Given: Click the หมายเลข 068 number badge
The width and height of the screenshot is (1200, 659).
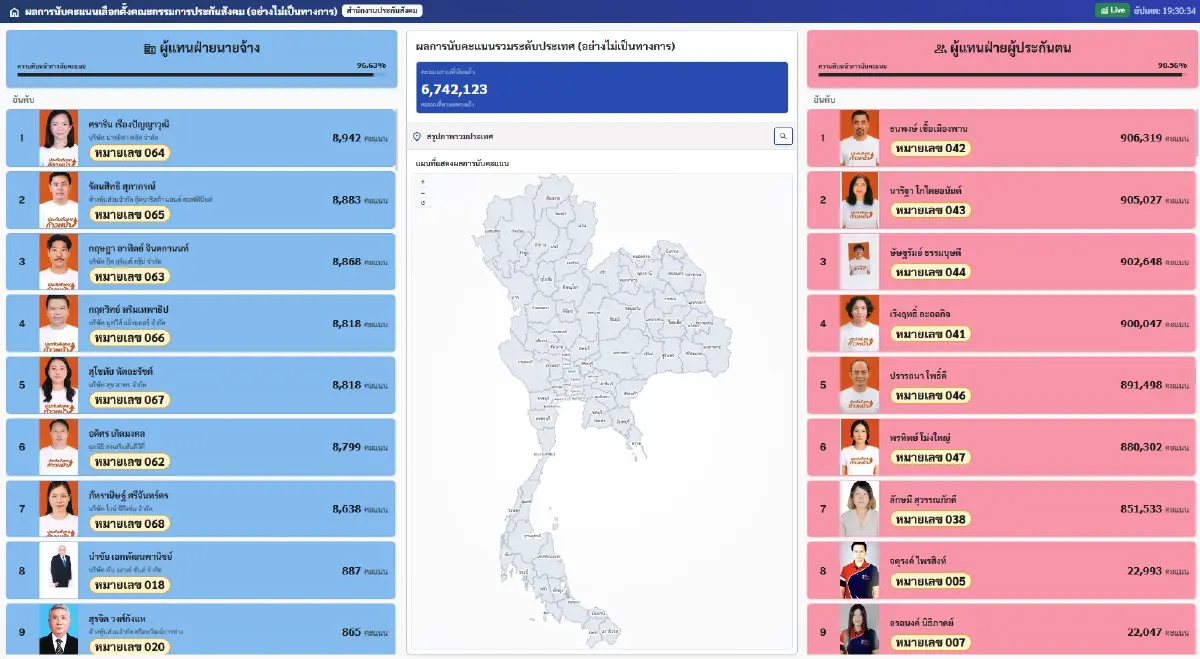Looking at the screenshot, I should pyautogui.click(x=130, y=523).
